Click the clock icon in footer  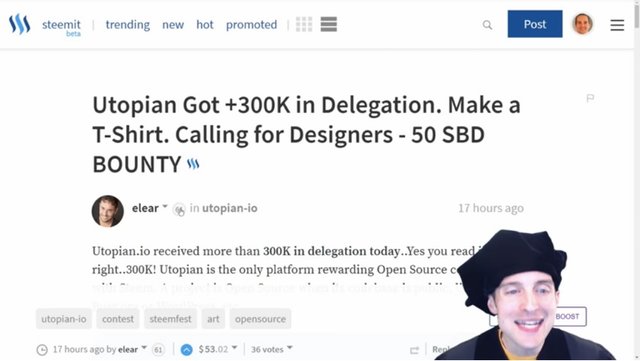pyautogui.click(x=42, y=350)
